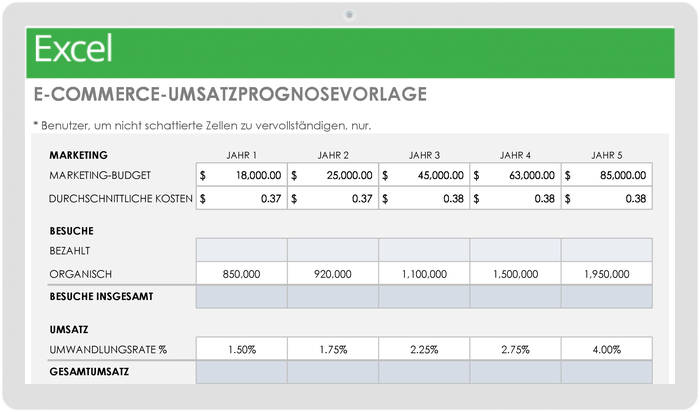Select organic visits cell 850,000
The height and width of the screenshot is (412, 700).
pos(242,274)
